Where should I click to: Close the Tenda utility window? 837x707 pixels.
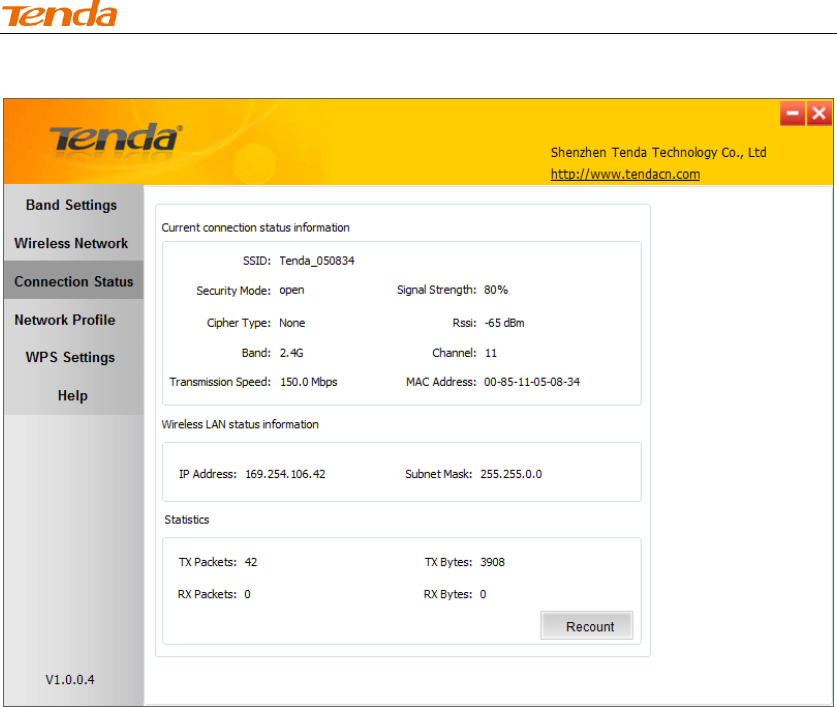(x=819, y=113)
